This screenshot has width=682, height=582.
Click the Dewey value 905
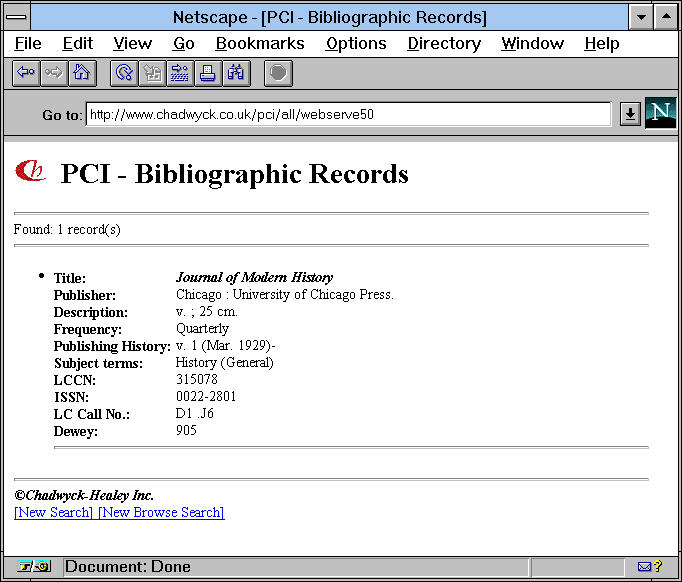click(186, 430)
